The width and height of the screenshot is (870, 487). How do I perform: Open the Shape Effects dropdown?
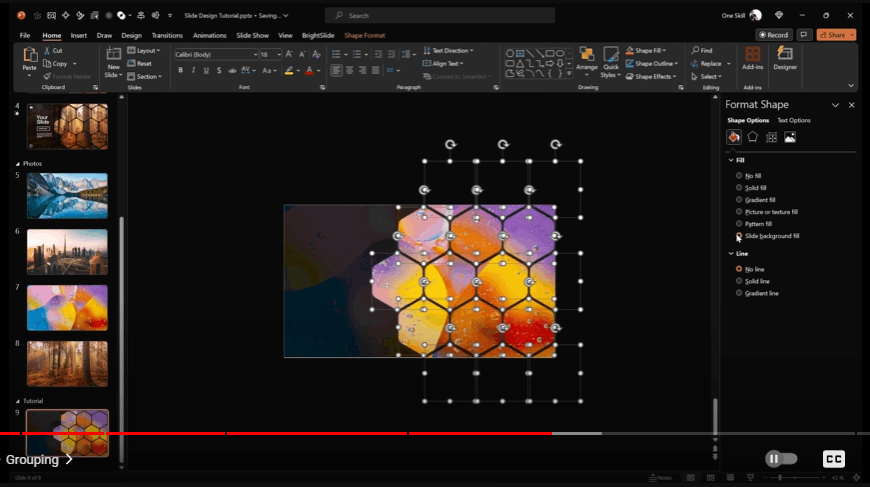651,77
